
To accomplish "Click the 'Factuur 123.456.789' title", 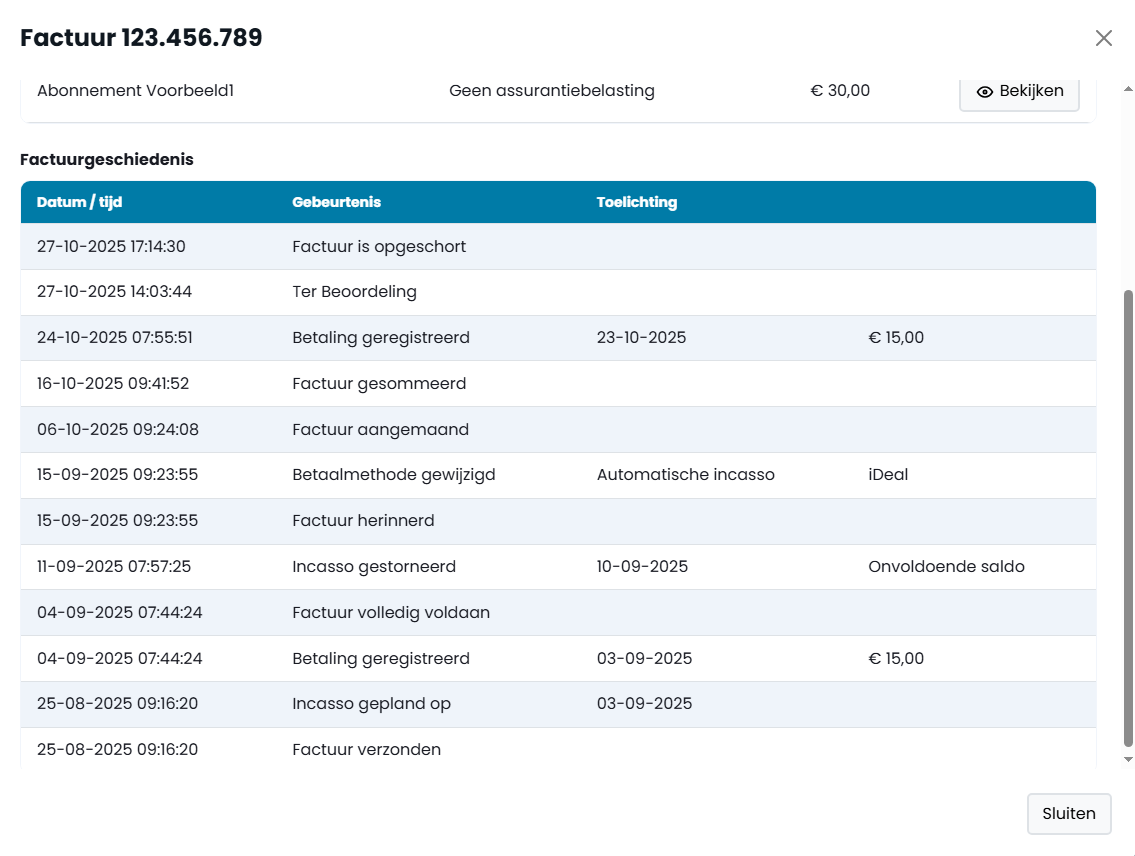I will pyautogui.click(x=141, y=38).
